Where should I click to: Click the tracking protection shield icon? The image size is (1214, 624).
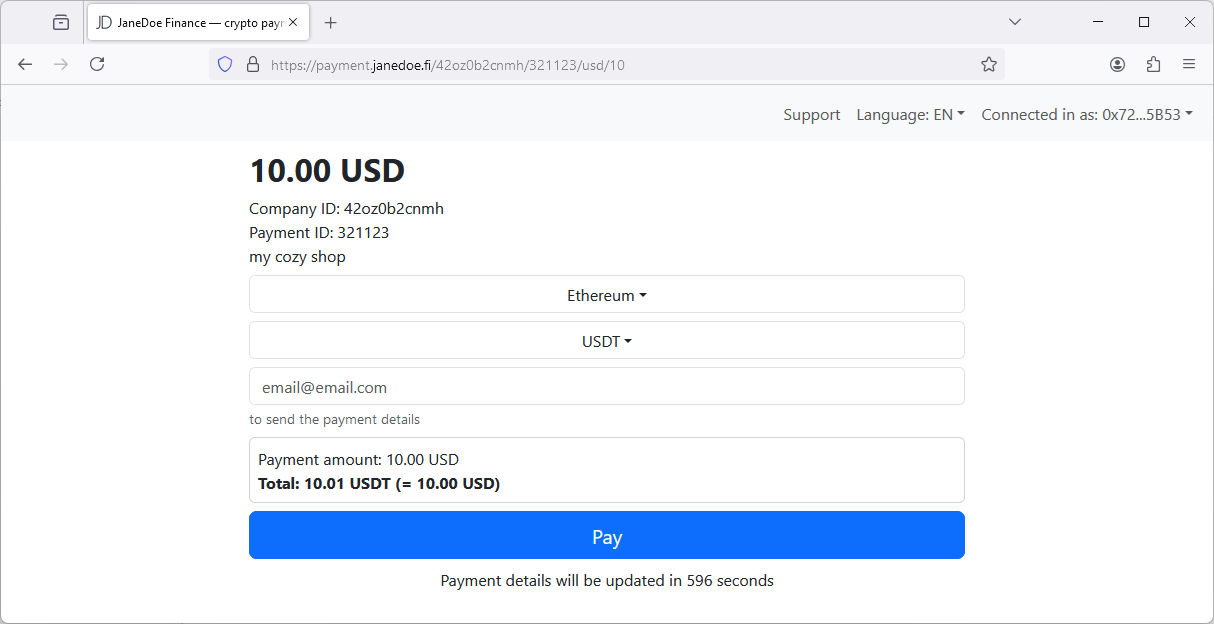point(225,64)
